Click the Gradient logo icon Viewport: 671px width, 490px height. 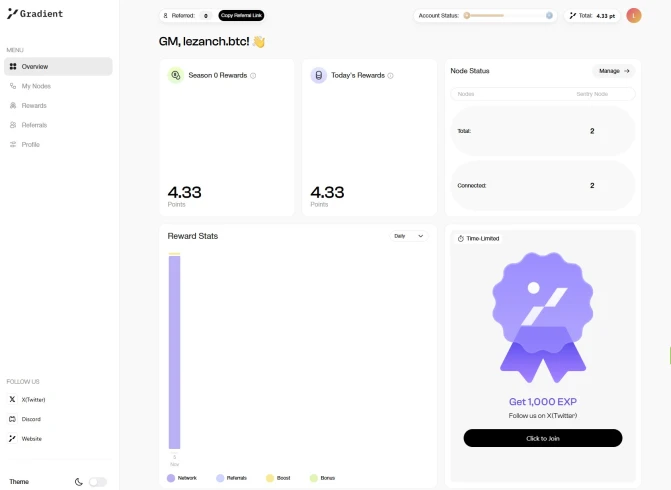(12, 14)
